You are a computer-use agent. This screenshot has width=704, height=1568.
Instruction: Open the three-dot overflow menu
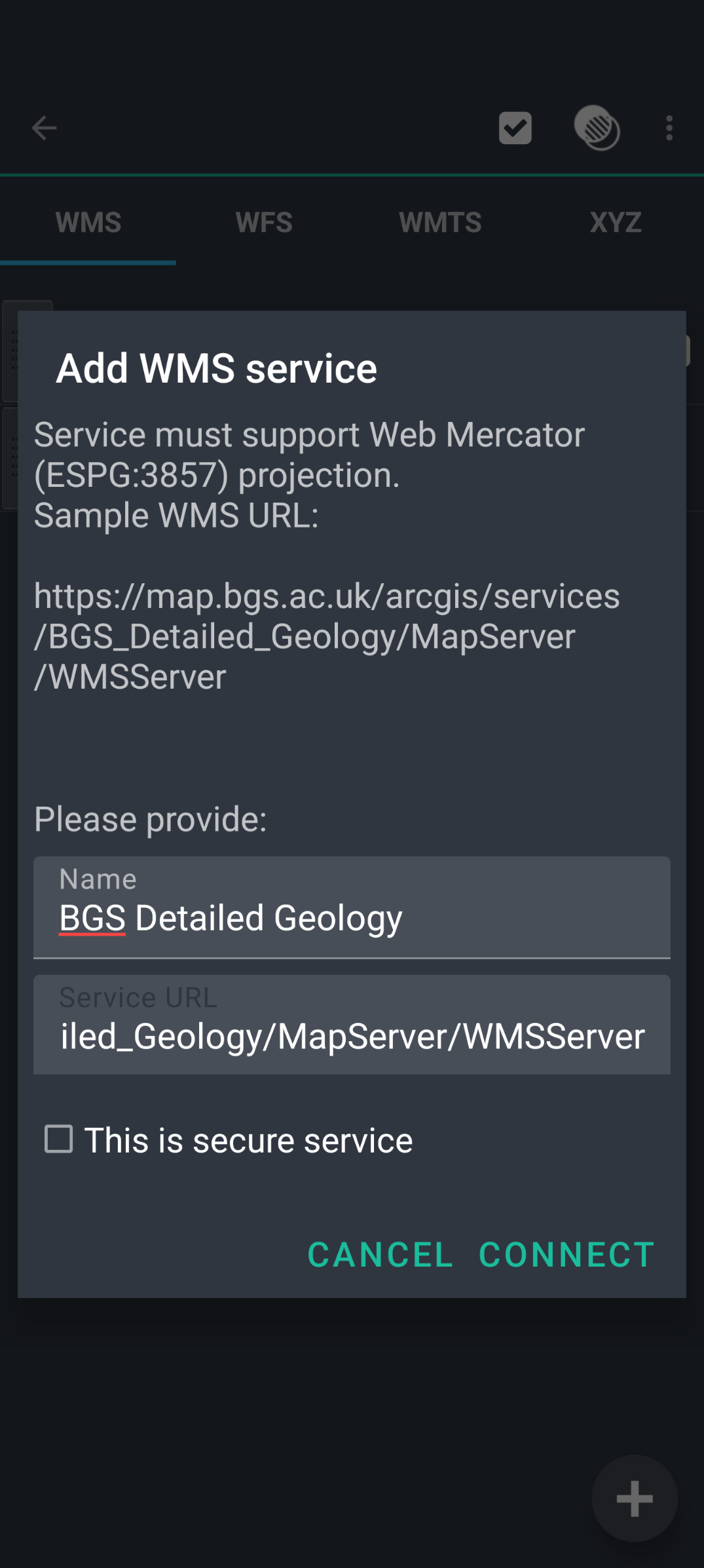click(x=669, y=128)
